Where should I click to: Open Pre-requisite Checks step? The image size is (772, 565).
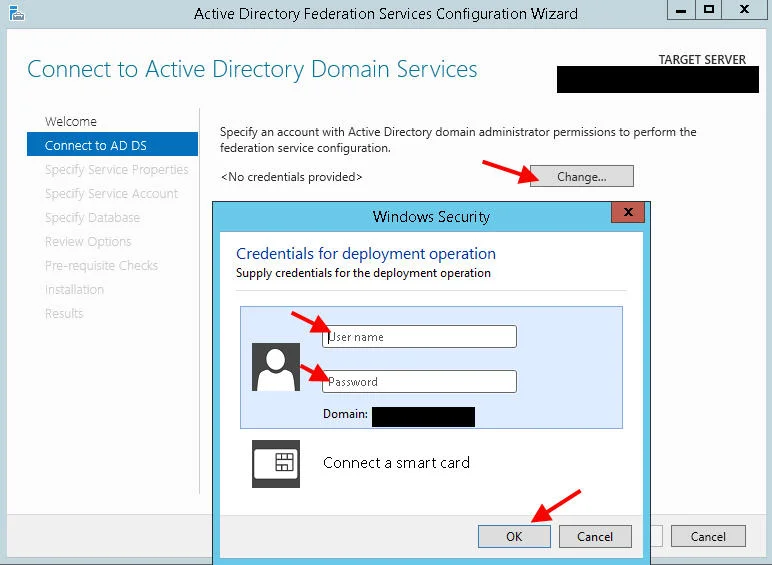[101, 266]
